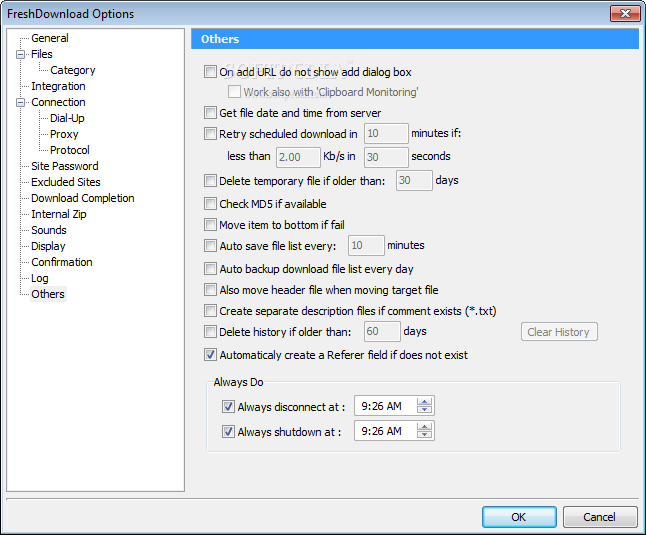Viewport: 646px width, 535px height.
Task: Click history days field showing 60
Action: pos(382,332)
